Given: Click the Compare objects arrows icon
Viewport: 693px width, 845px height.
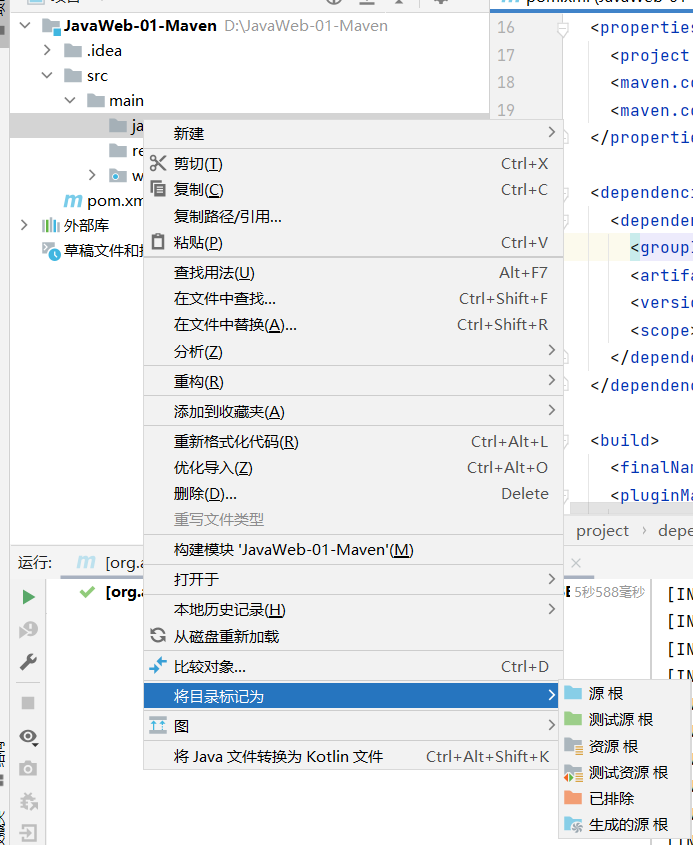Looking at the screenshot, I should coord(158,666).
